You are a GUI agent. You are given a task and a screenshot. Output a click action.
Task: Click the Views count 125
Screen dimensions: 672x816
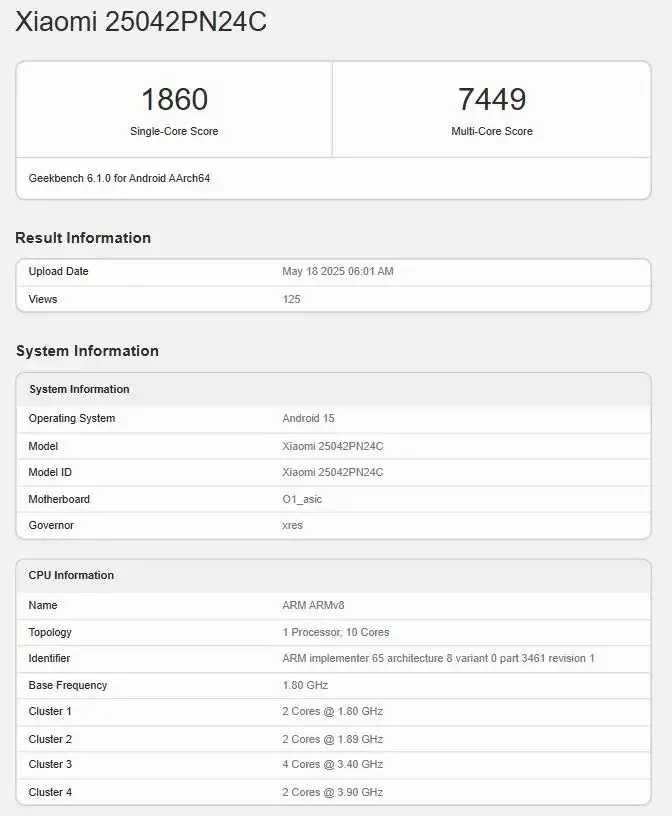coord(291,299)
